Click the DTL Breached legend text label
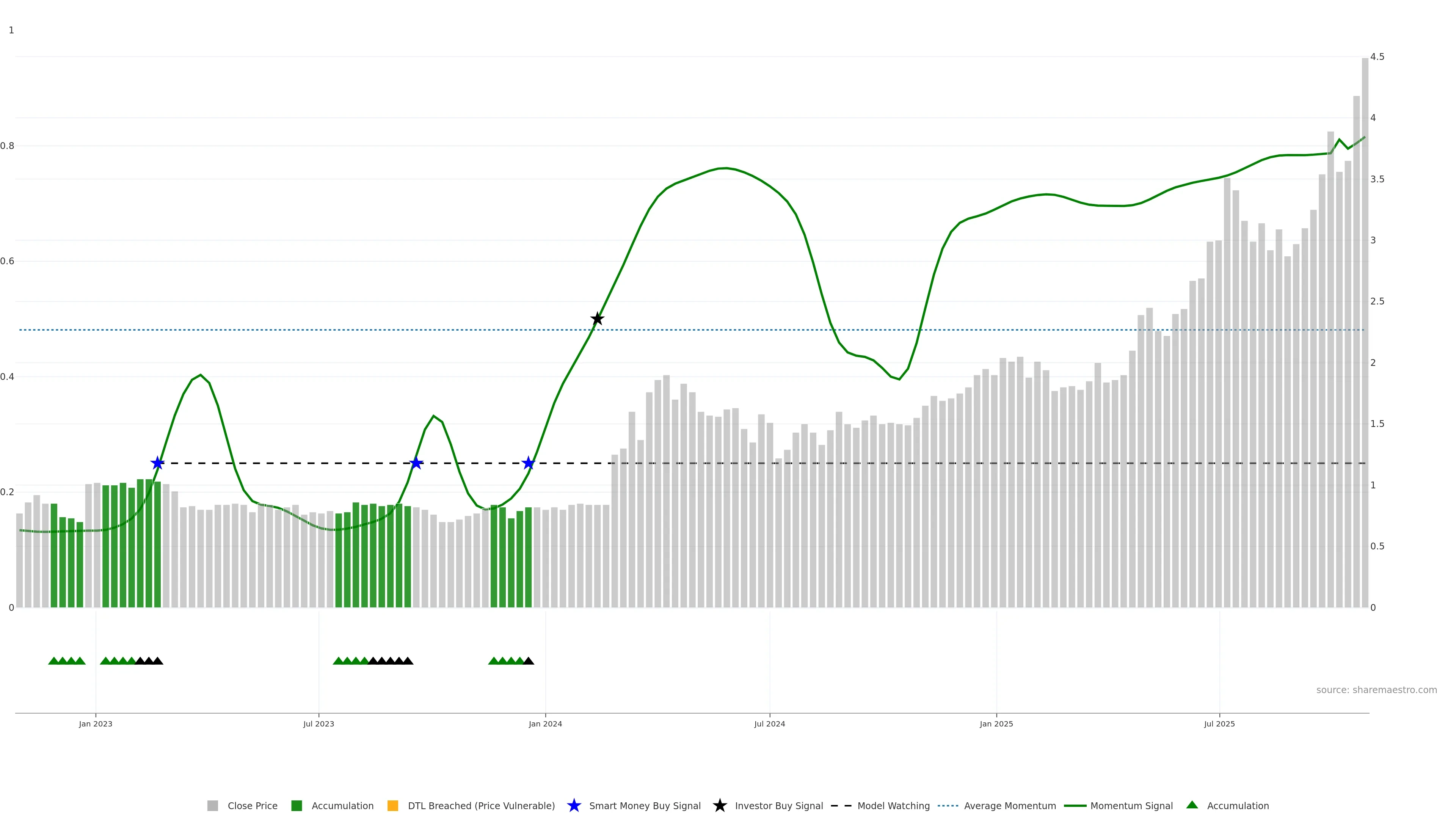The image size is (1456, 819). point(481,805)
